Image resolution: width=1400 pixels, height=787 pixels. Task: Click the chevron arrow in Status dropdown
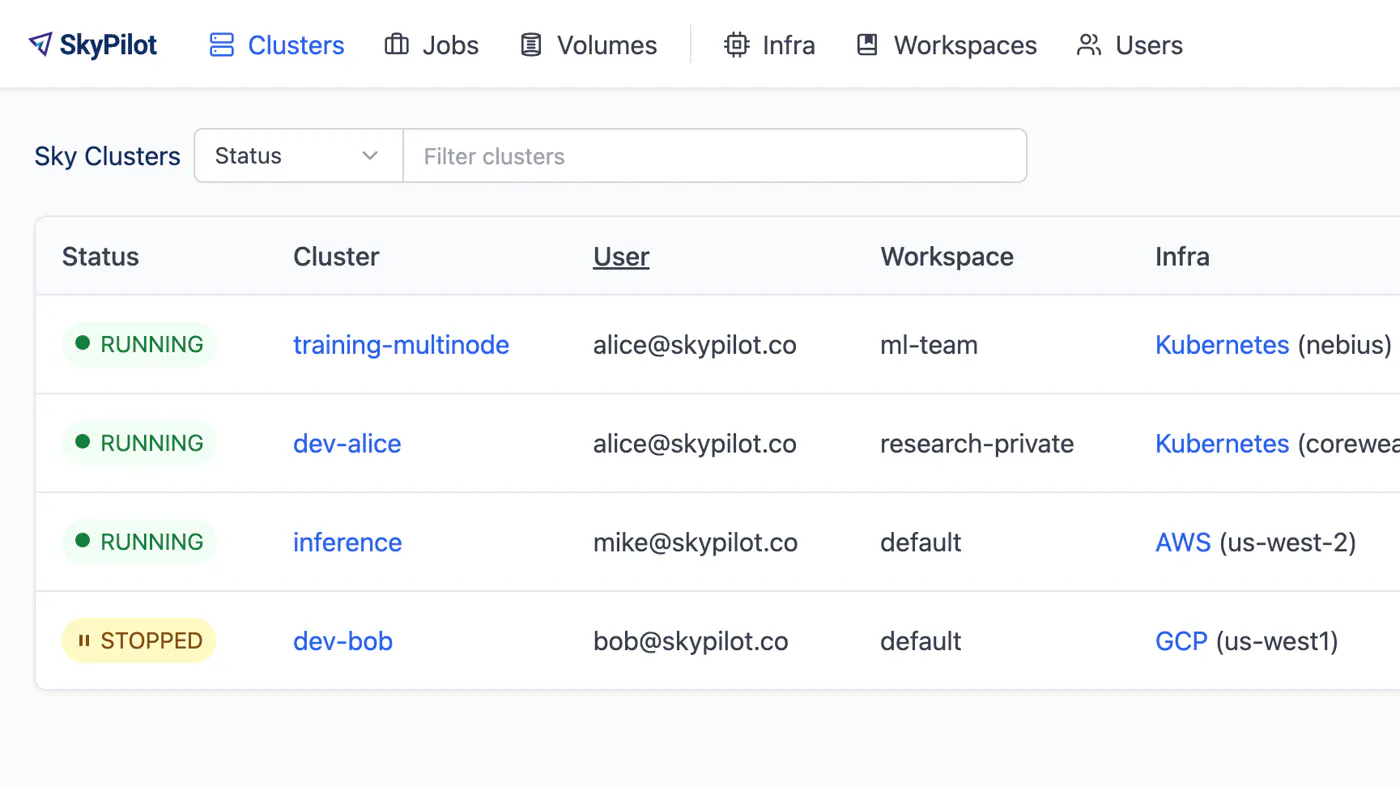pos(370,156)
